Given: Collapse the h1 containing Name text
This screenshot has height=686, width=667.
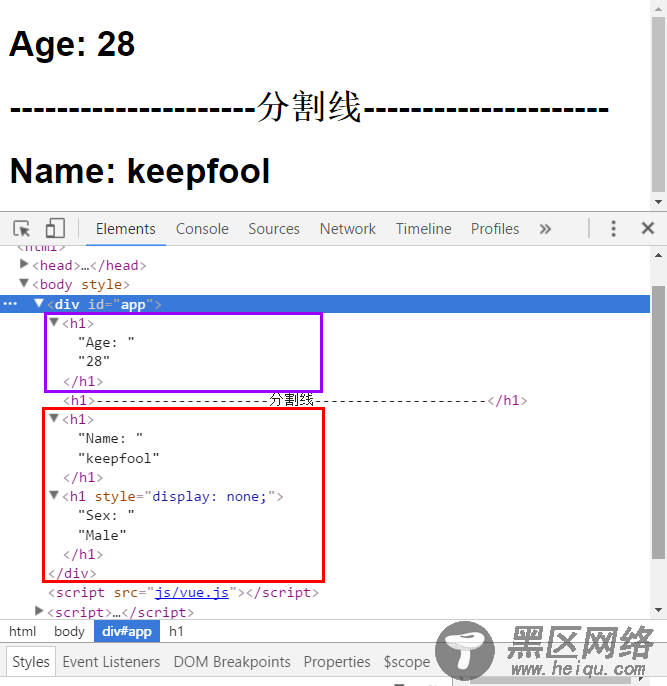Looking at the screenshot, I should (54, 419).
